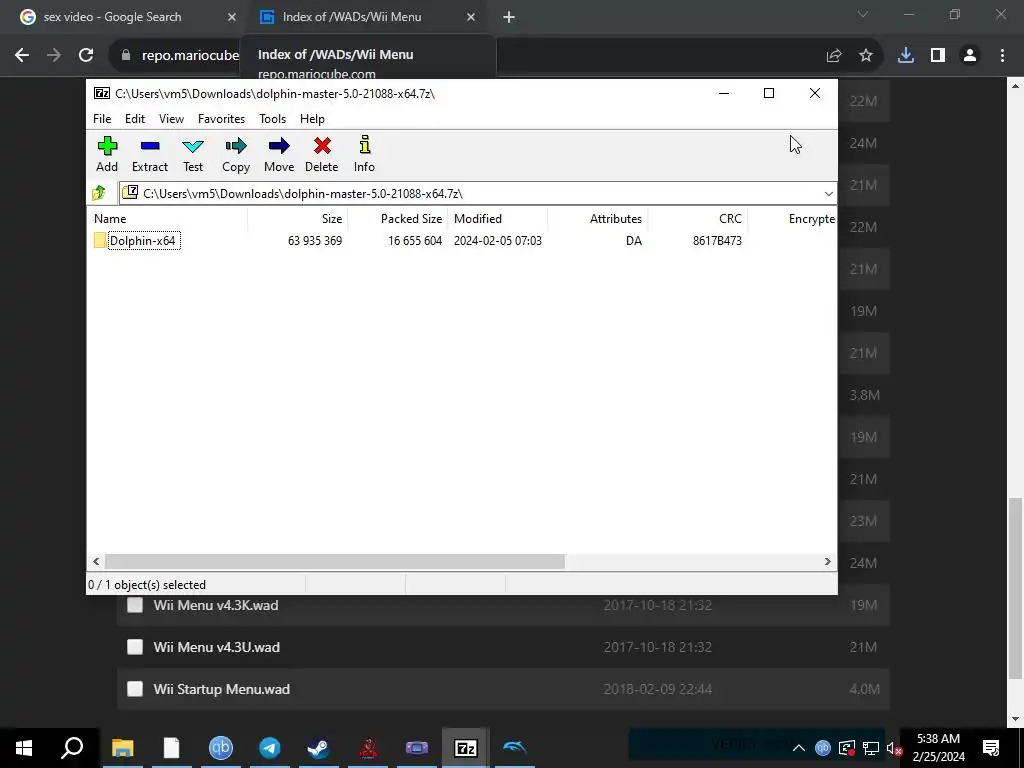Open Chrome downloads icon

[x=906, y=56]
